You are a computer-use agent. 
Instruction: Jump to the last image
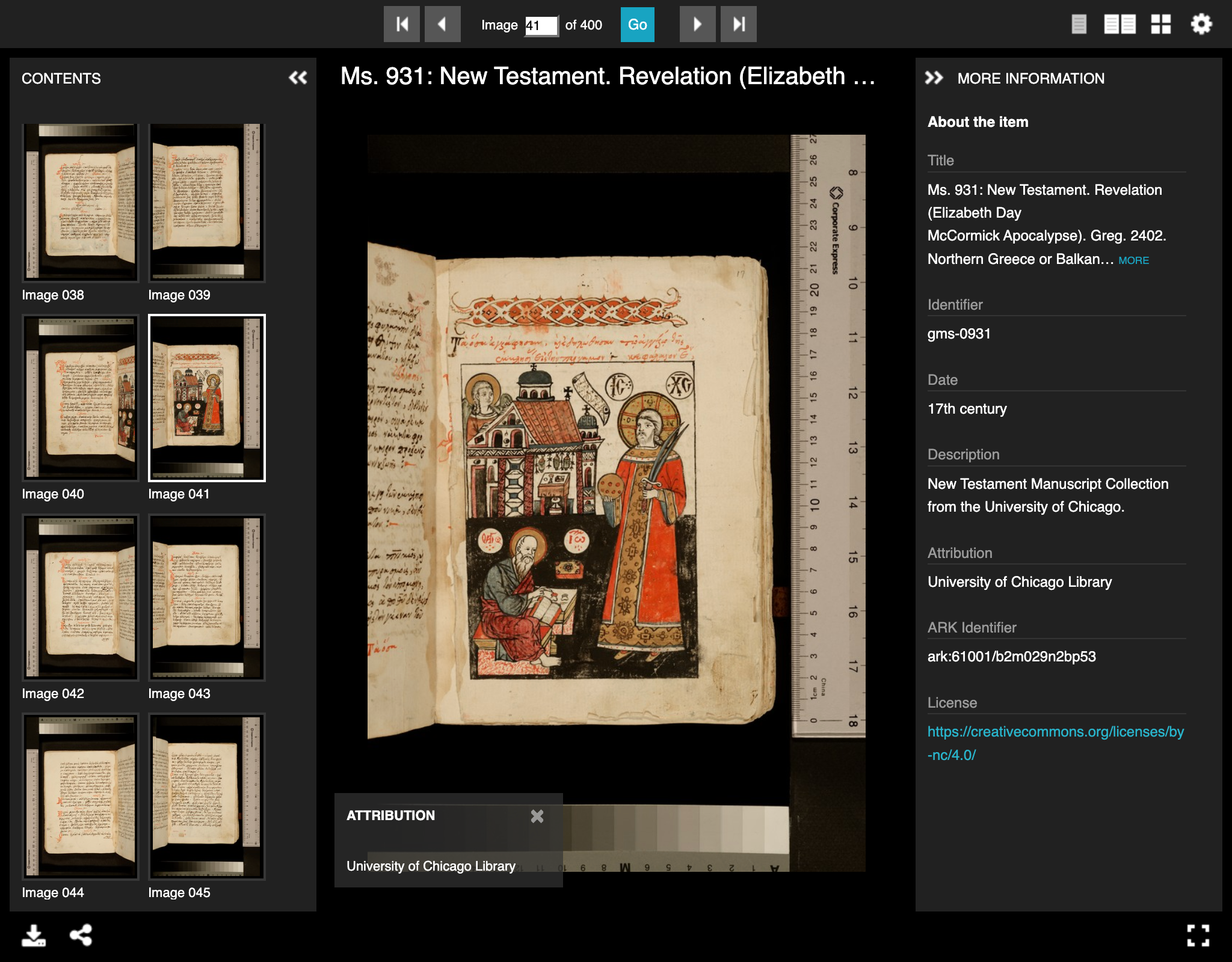739,24
